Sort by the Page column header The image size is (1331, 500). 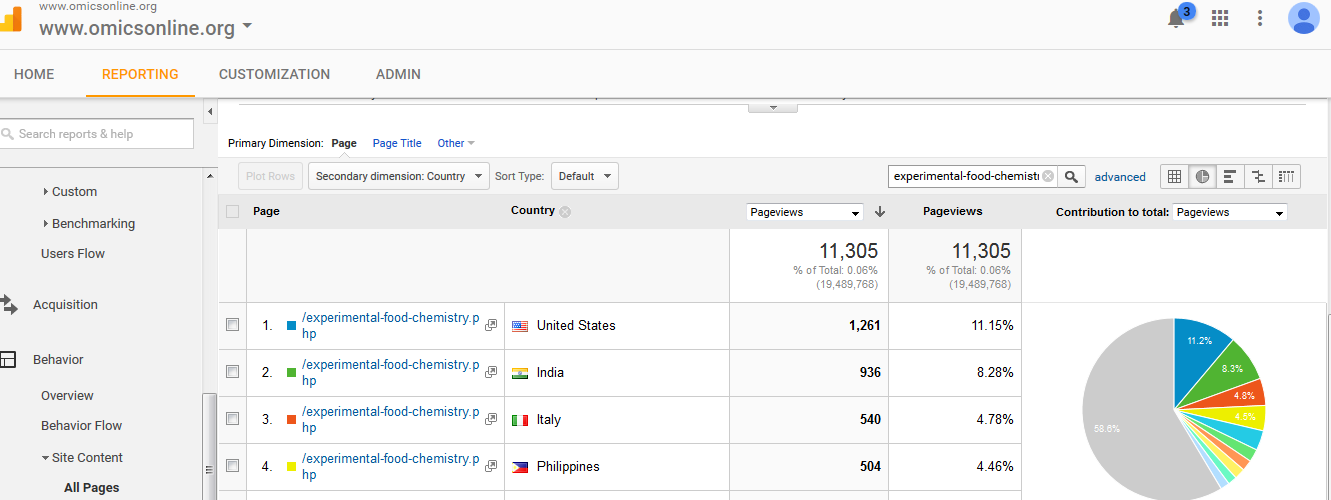[x=266, y=212]
